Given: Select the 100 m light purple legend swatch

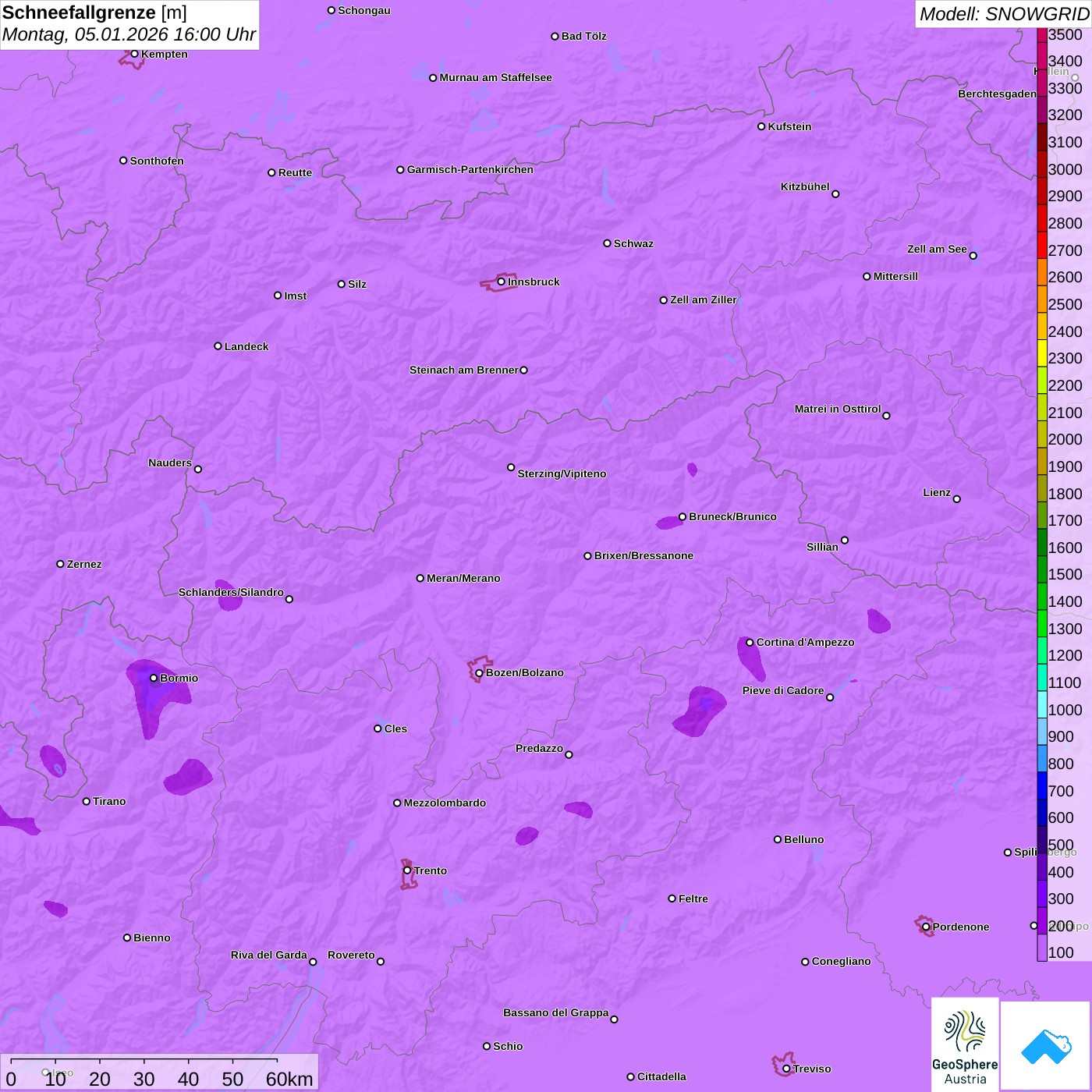Looking at the screenshot, I should (1041, 948).
